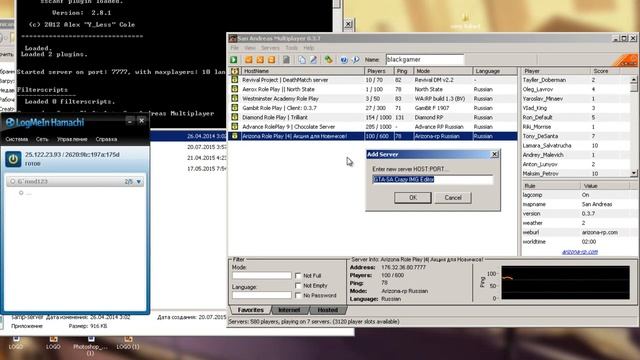Sort server list by Mode column
Viewport: 640px width, 360px height.
443,71
